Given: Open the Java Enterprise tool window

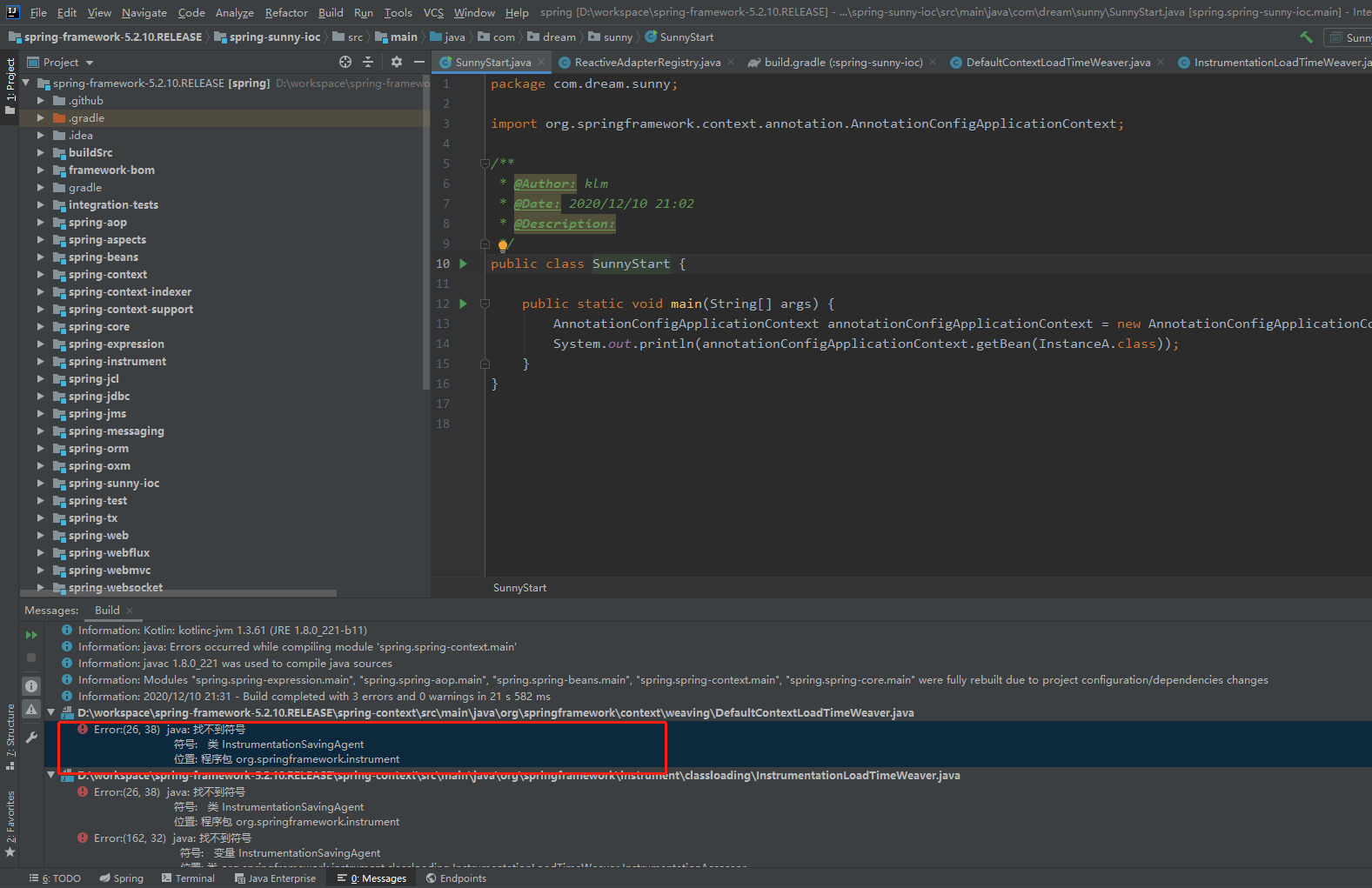Looking at the screenshot, I should (x=275, y=878).
